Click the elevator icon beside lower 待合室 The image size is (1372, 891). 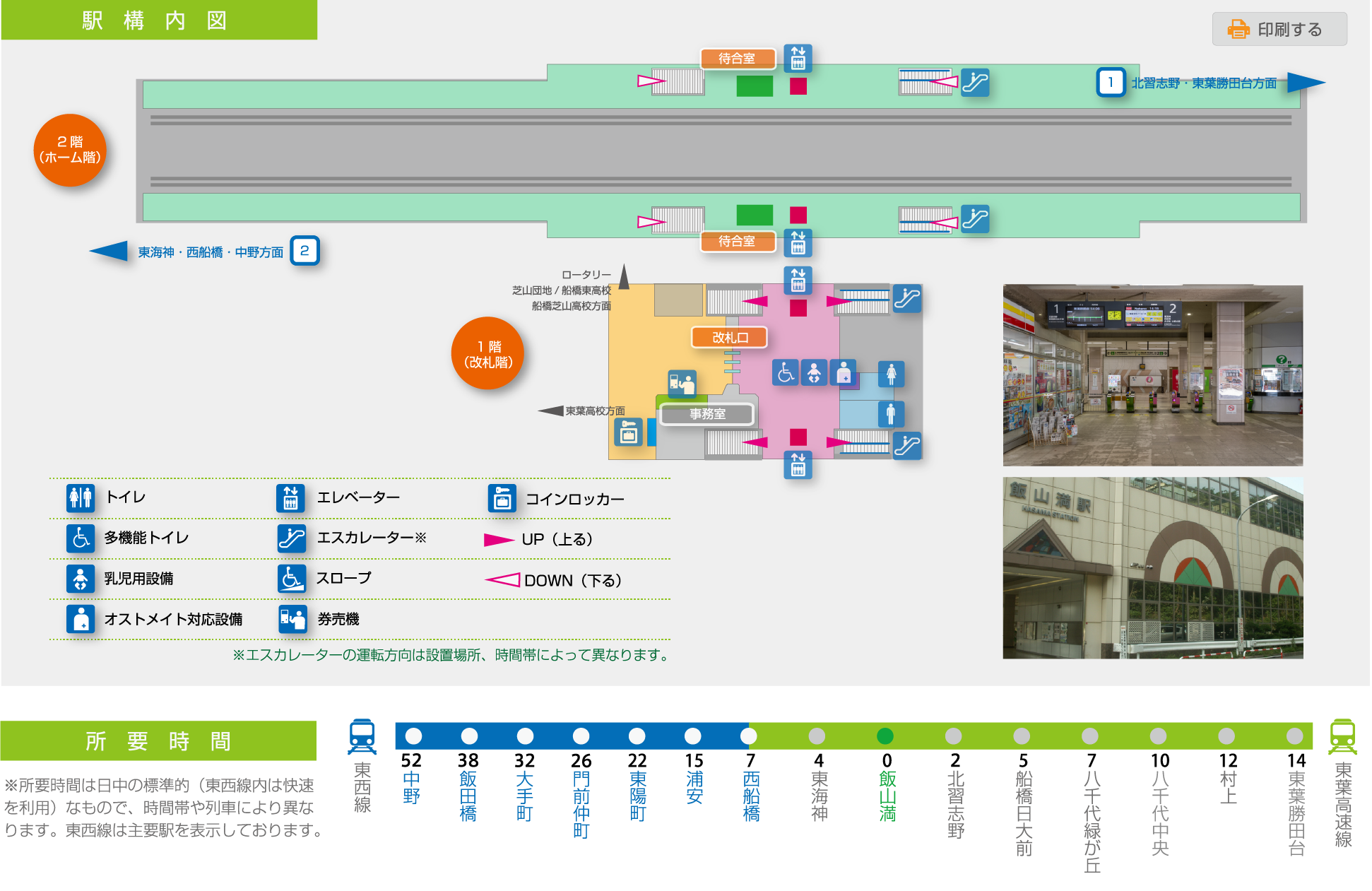click(x=798, y=242)
